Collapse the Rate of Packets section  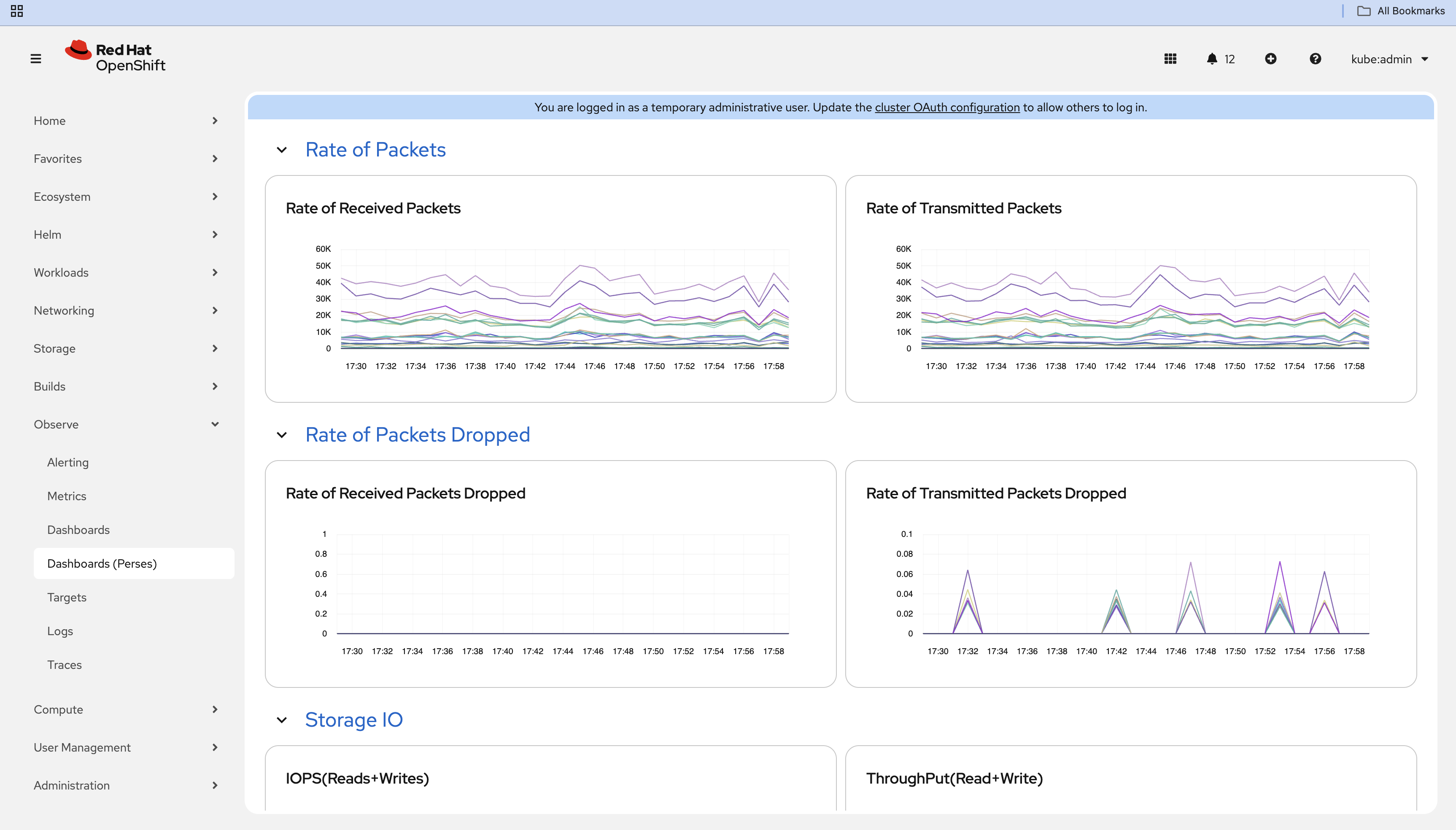tap(282, 150)
